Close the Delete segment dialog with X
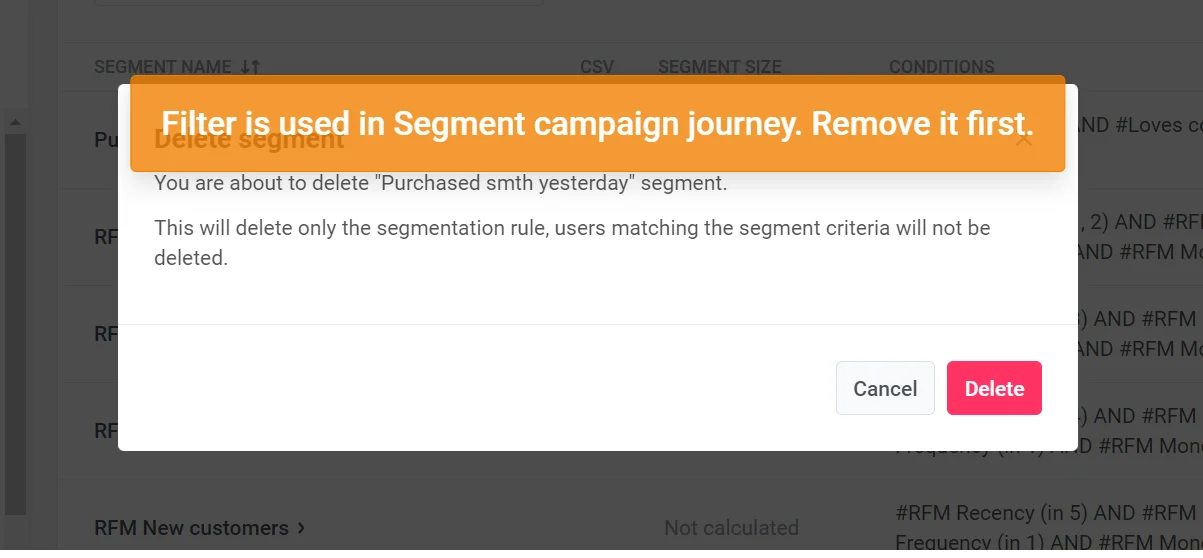Viewport: 1203px width, 558px height. pos(1023,140)
